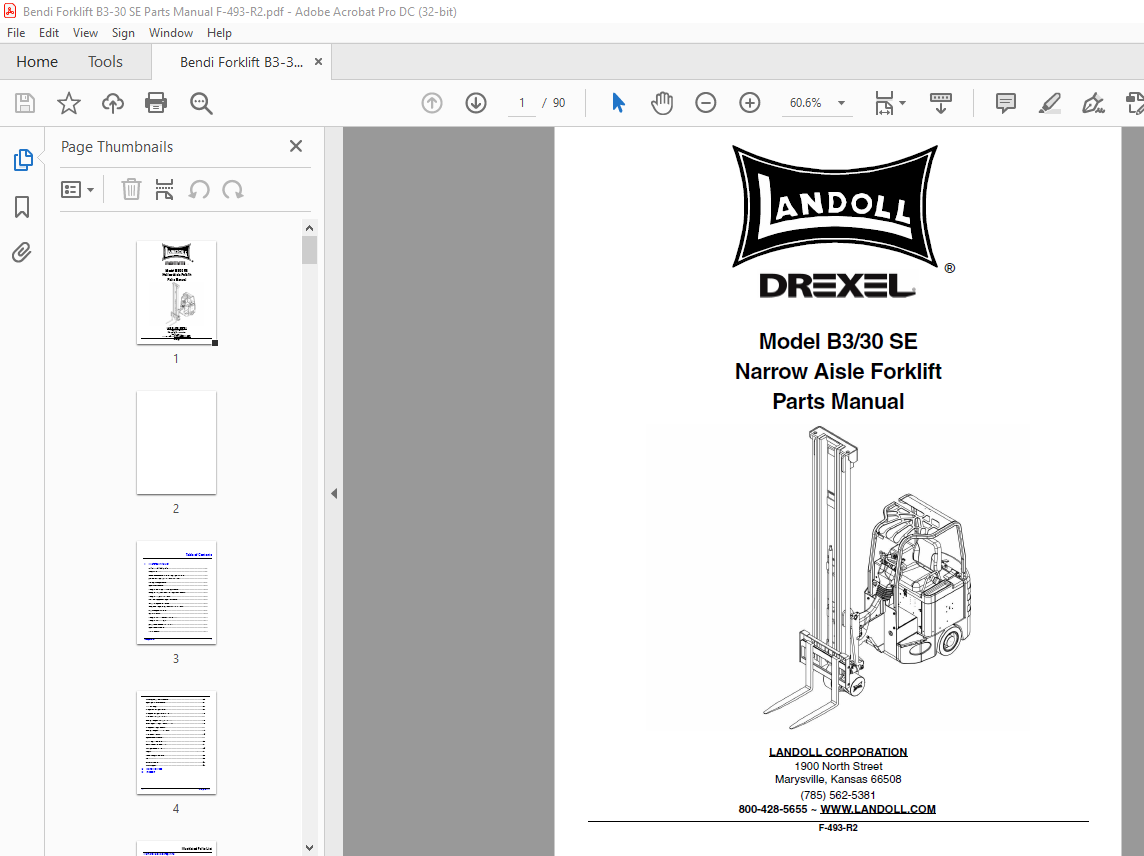This screenshot has height=856, width=1144.
Task: Click the Model B3/30 SE title text
Action: tap(838, 341)
